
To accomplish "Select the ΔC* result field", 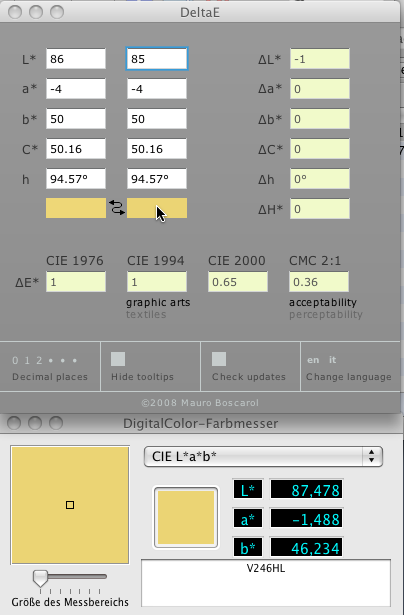I will coord(320,149).
